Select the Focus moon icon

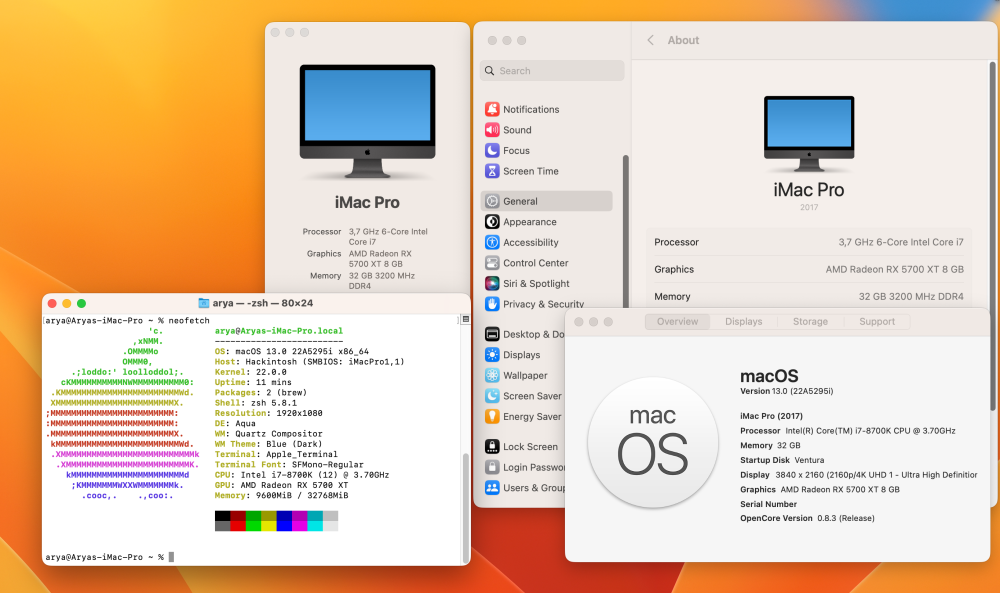click(x=492, y=150)
